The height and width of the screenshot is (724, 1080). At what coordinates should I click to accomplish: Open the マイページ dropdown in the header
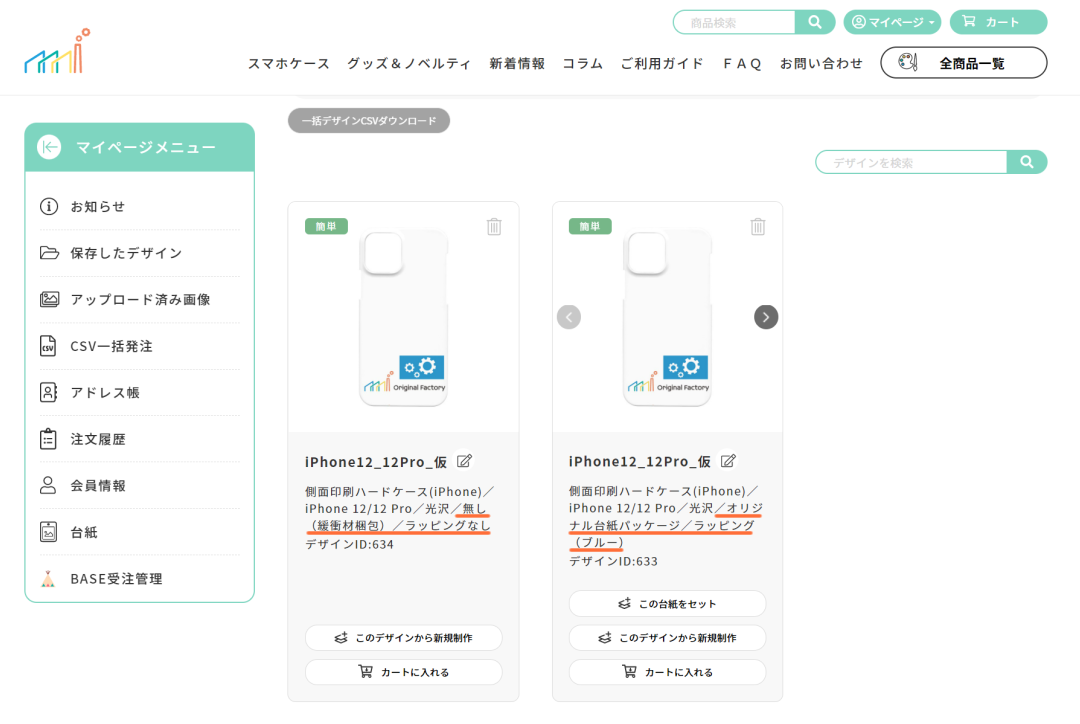(x=892, y=22)
